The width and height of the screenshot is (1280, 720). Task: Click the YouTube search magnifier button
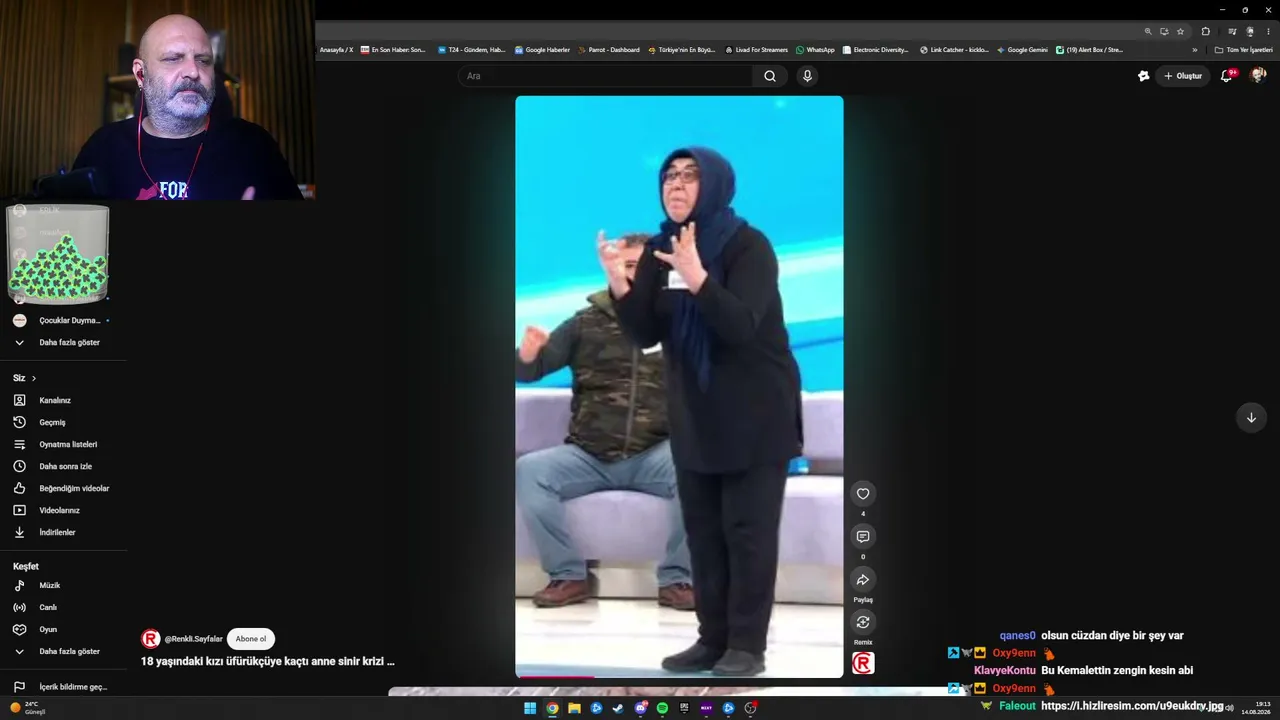click(770, 76)
